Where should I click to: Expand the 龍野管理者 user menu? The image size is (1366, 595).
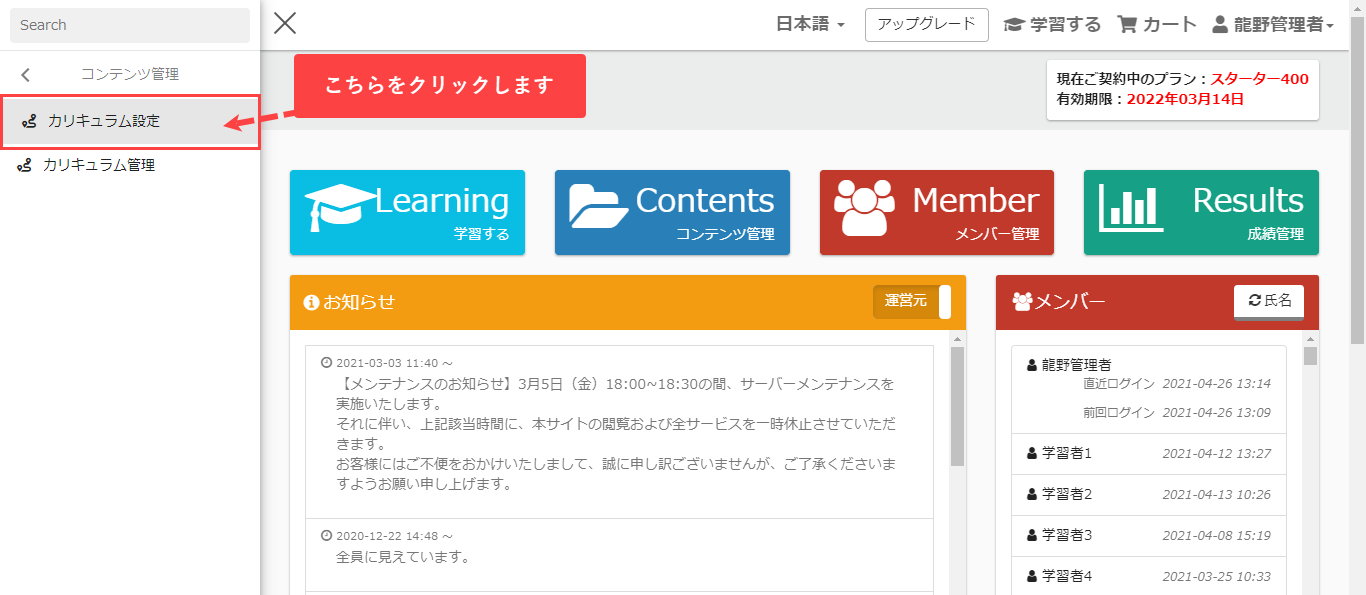pos(1273,25)
